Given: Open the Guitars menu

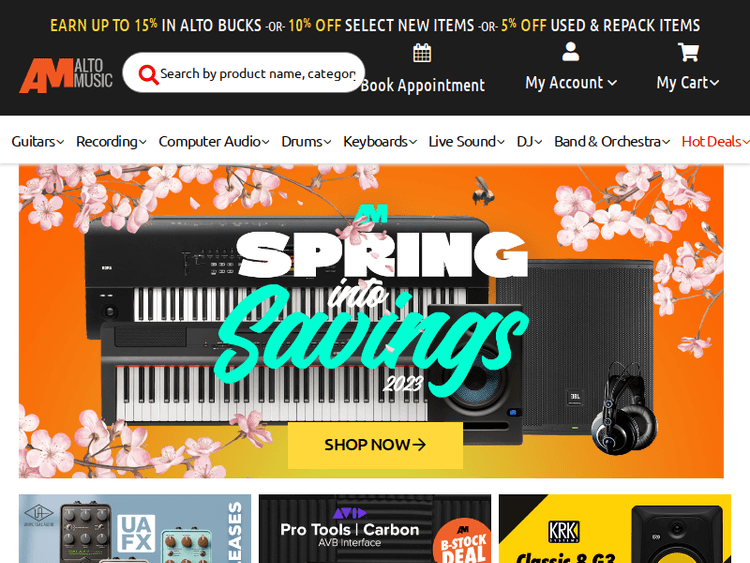Looking at the screenshot, I should (x=38, y=142).
